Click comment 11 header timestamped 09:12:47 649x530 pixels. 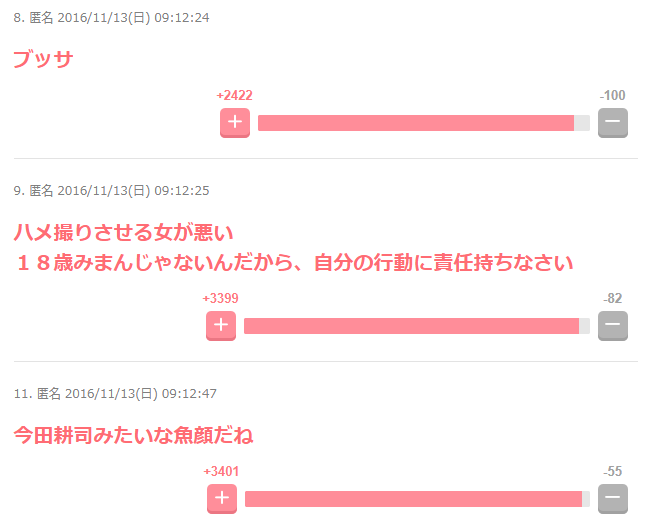115,393
